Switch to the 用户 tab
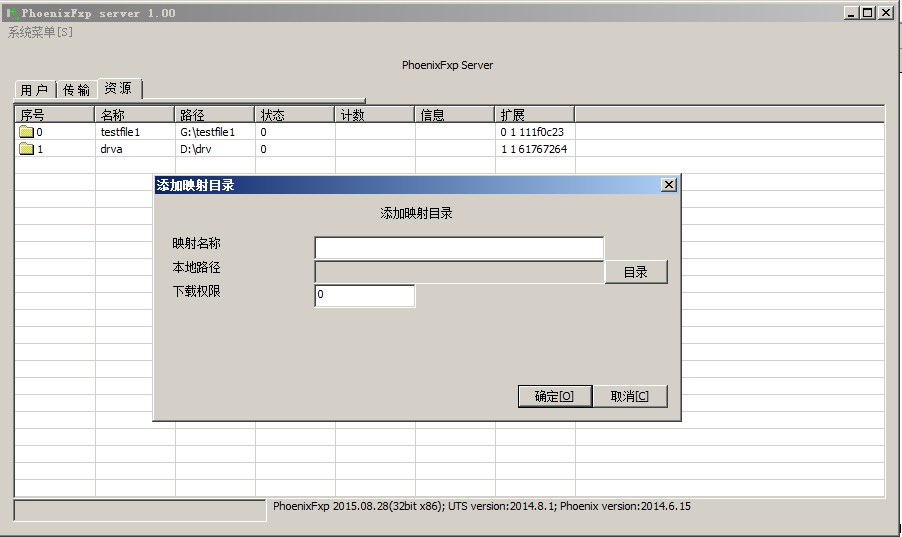Image resolution: width=902 pixels, height=537 pixels. point(35,90)
